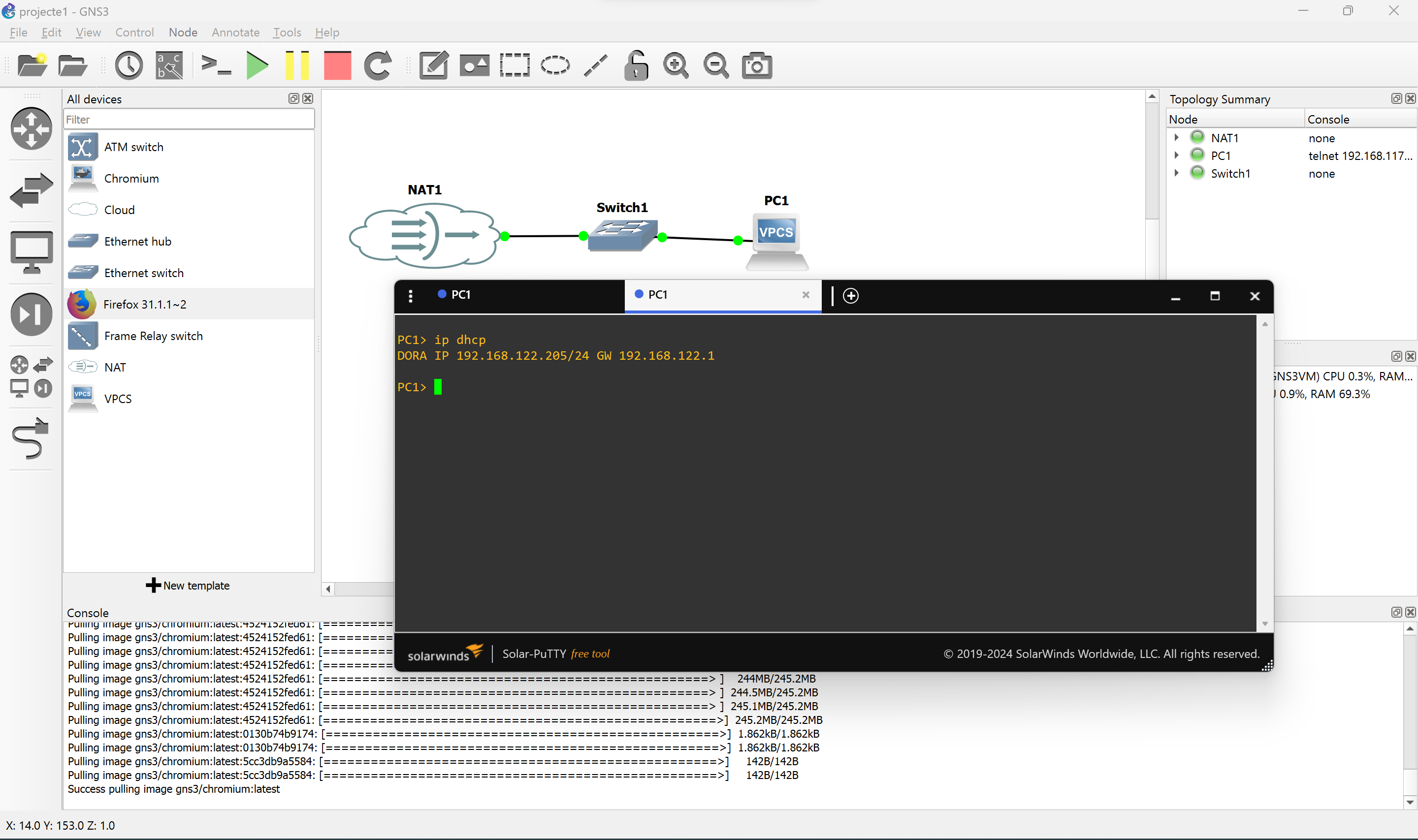Open the Annotate menu
1418x840 pixels.
[x=235, y=32]
